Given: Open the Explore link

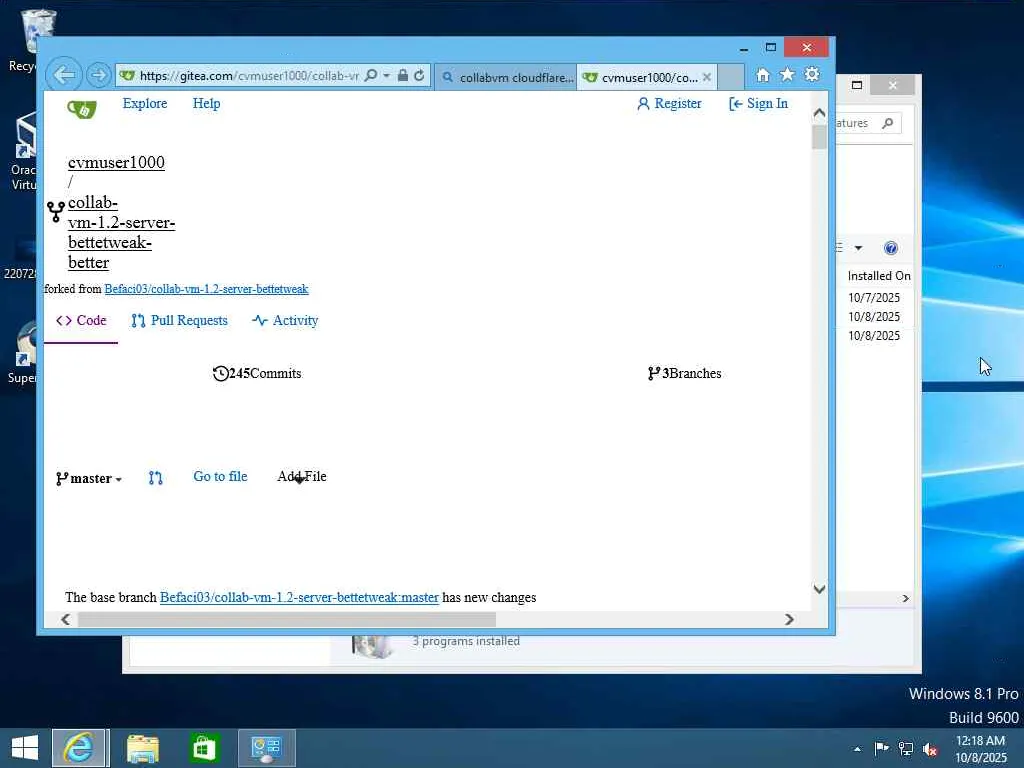Looking at the screenshot, I should tap(145, 103).
